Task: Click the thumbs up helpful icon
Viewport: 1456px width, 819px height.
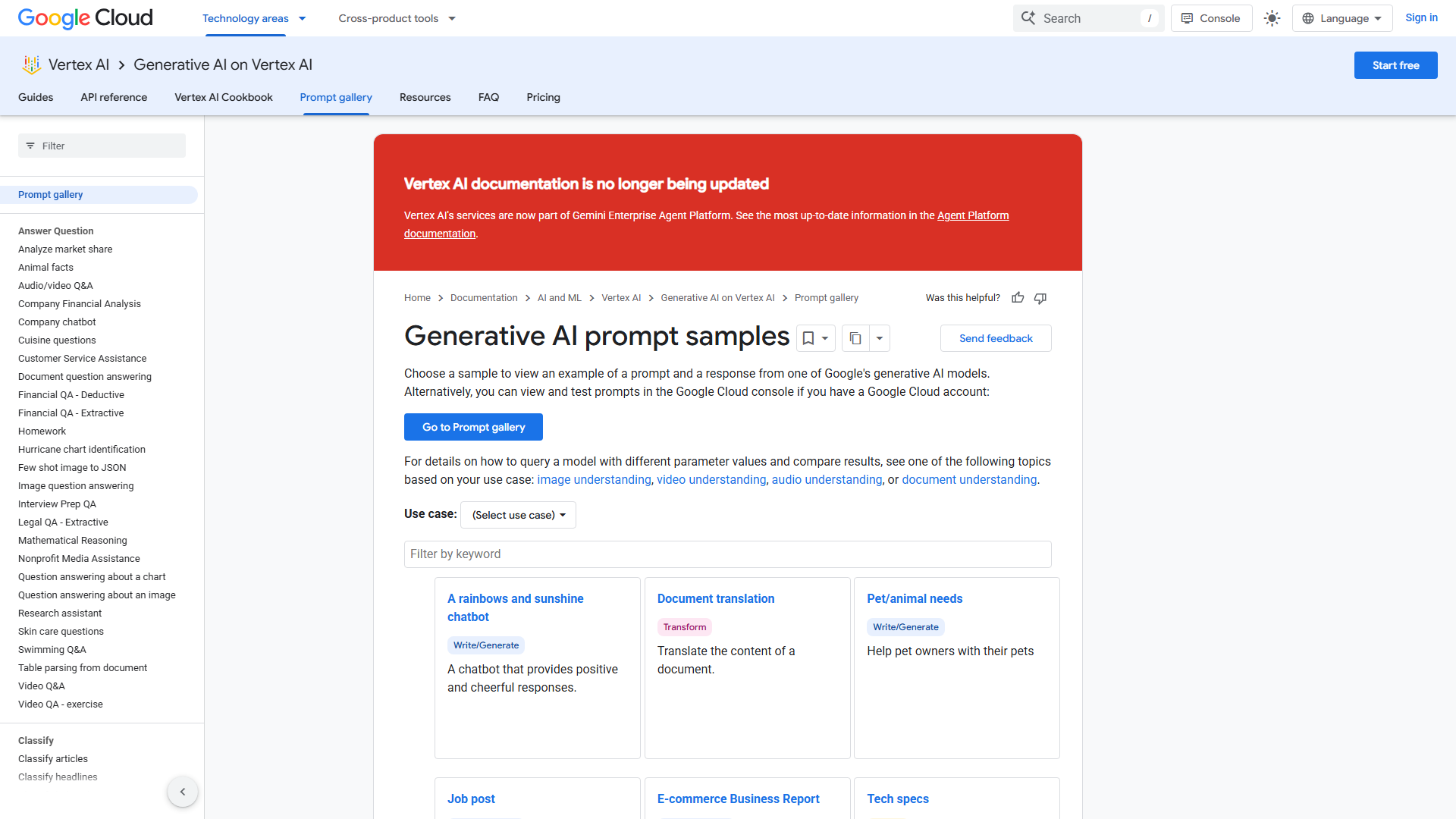Action: (x=1018, y=298)
